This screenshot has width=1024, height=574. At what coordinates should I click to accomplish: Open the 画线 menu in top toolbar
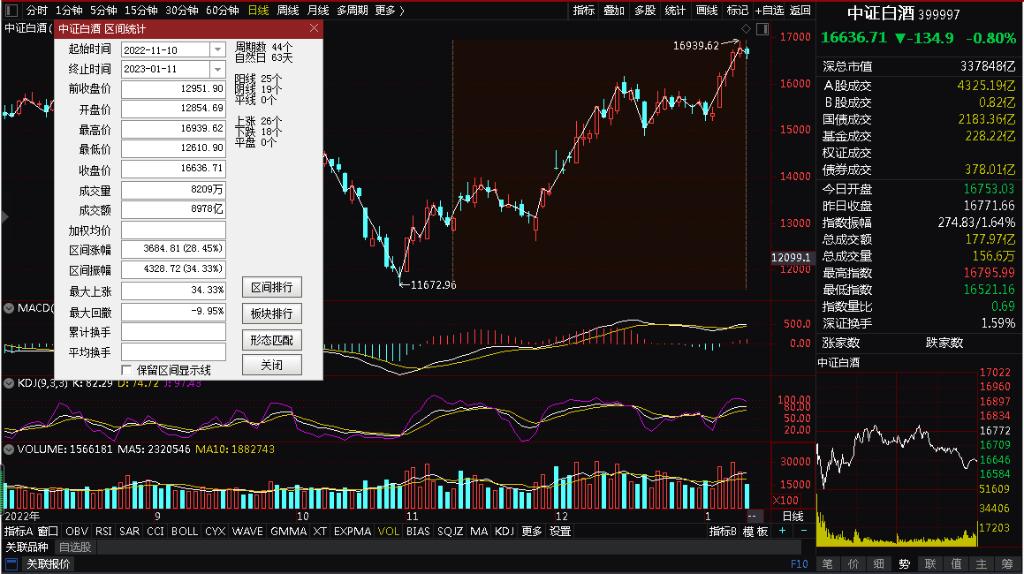click(706, 10)
